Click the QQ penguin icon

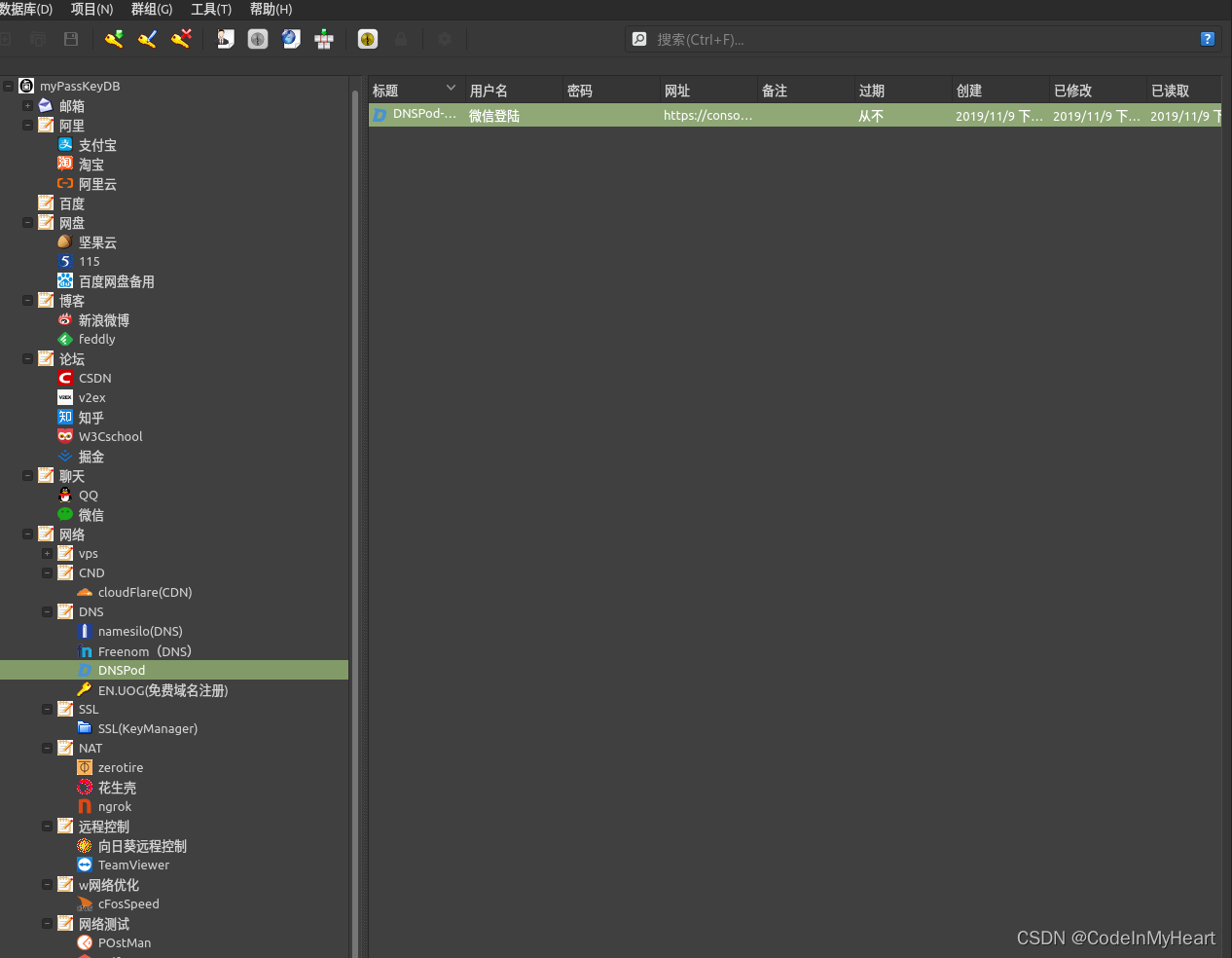point(65,495)
